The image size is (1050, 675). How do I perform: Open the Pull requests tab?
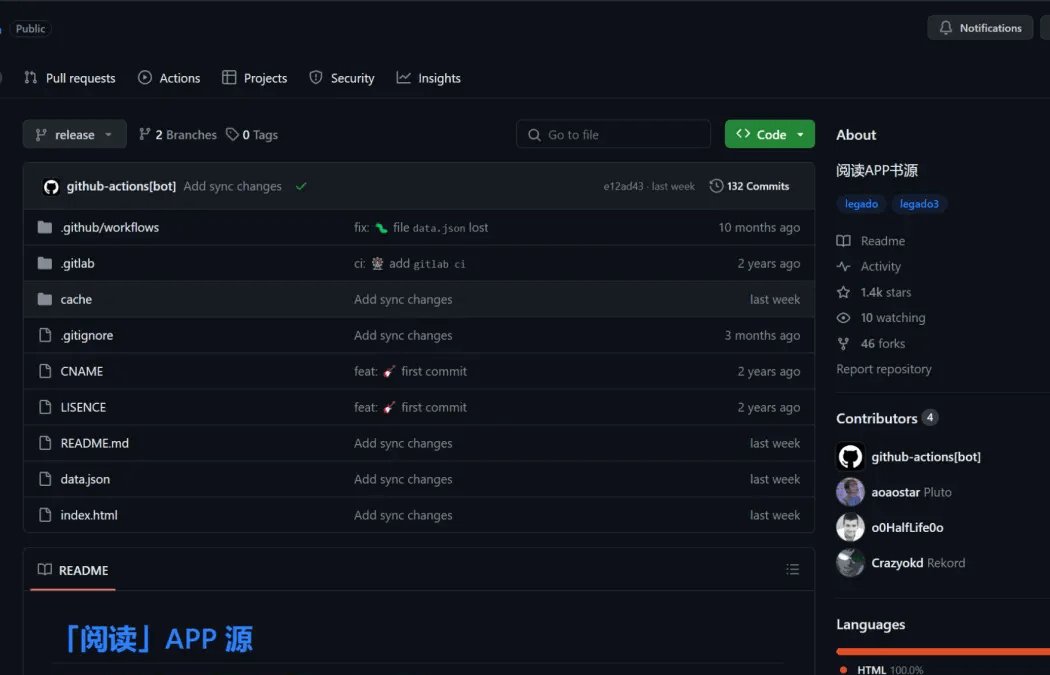click(70, 78)
